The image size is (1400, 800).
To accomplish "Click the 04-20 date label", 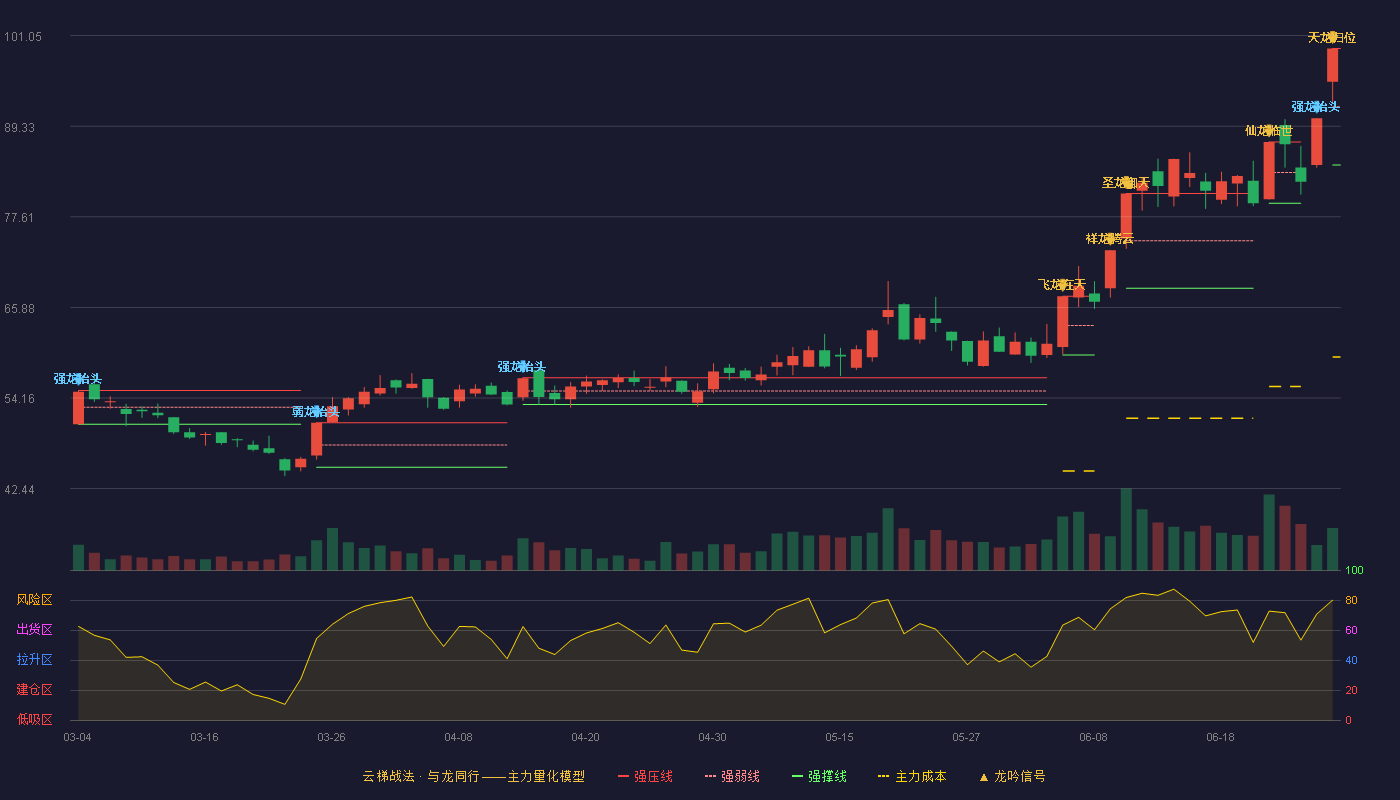I will [x=585, y=737].
